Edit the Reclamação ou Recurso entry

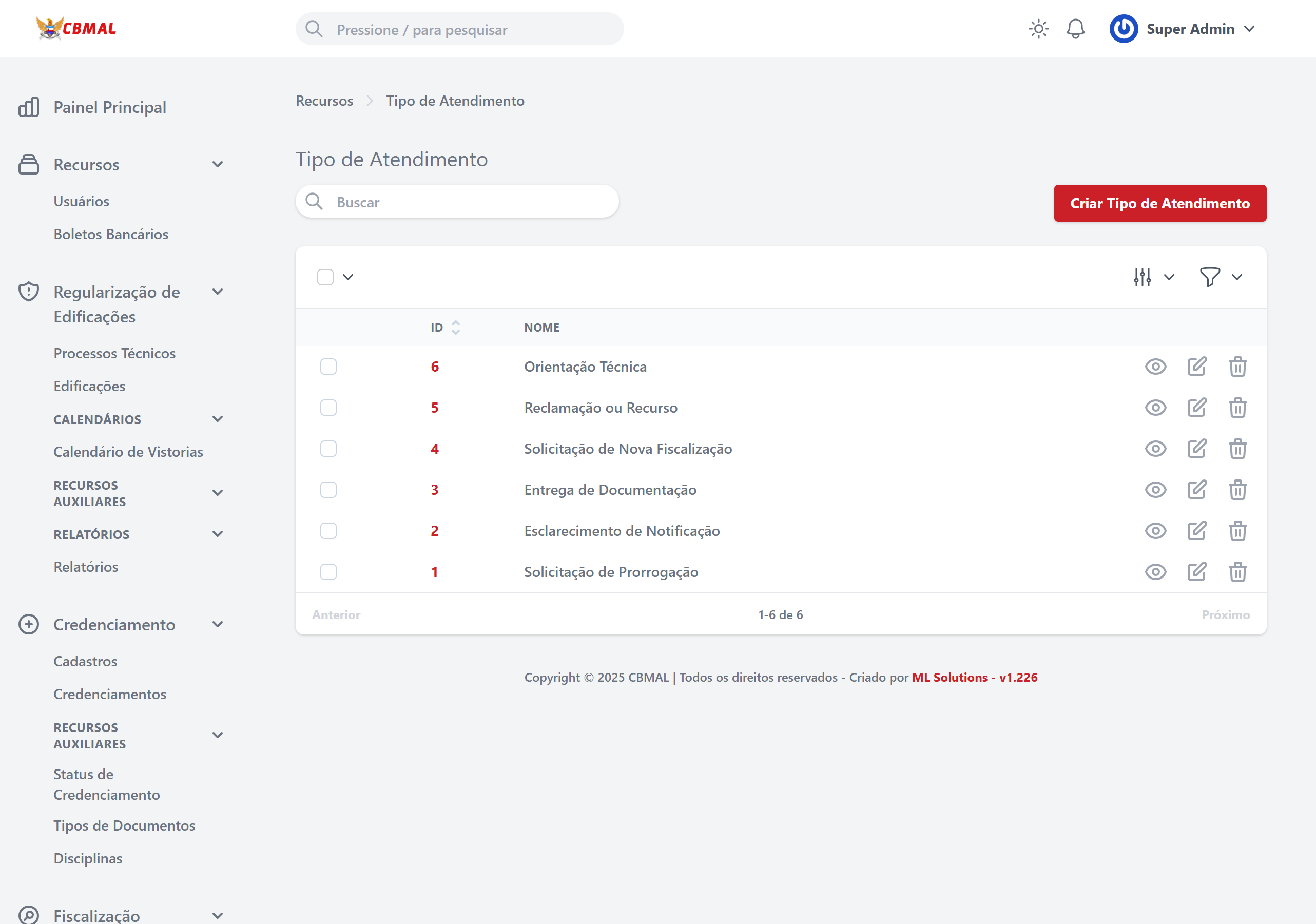[1197, 408]
